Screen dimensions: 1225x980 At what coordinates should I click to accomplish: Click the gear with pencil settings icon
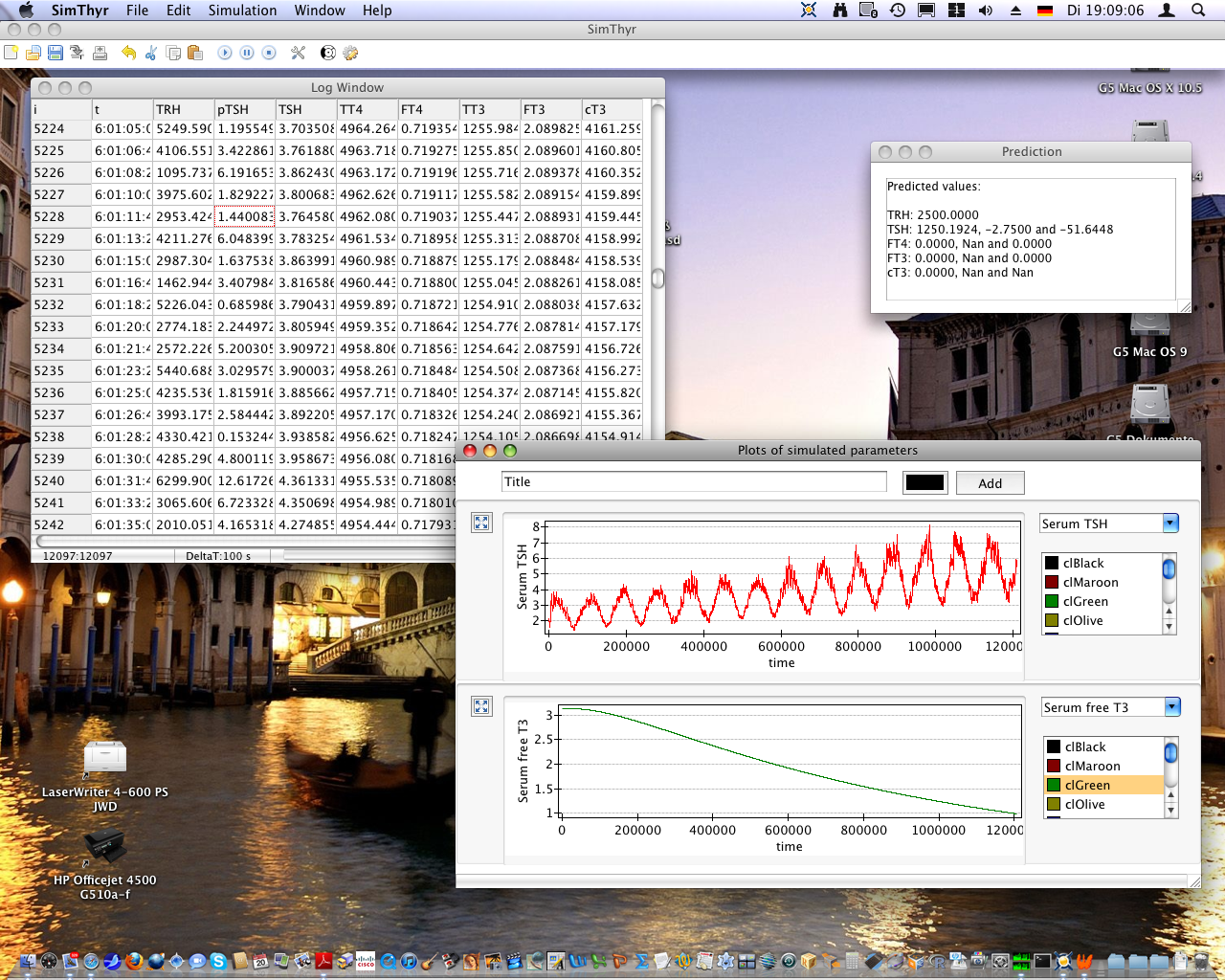point(350,53)
